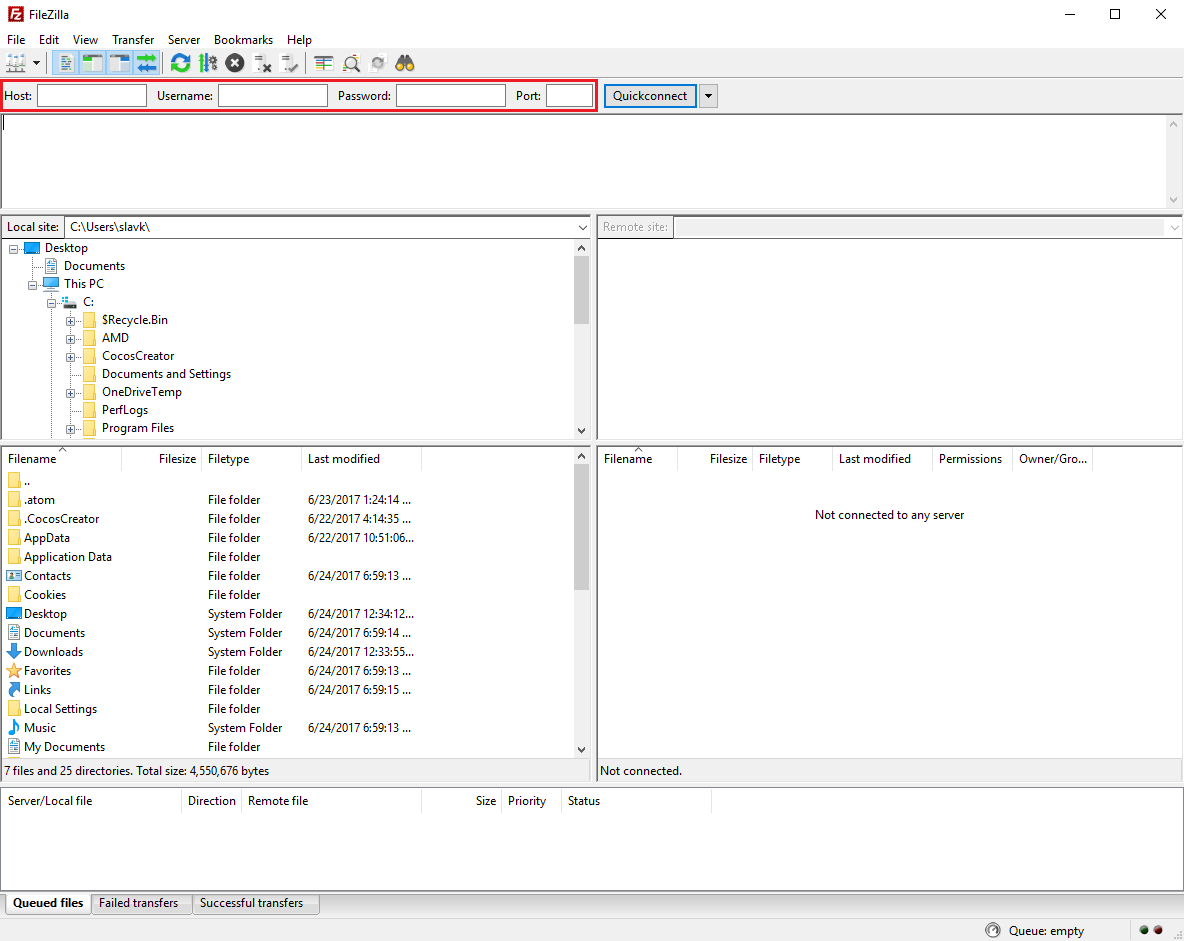This screenshot has height=941, width=1184.
Task: Collapse the Desktop tree node
Action: (x=14, y=248)
